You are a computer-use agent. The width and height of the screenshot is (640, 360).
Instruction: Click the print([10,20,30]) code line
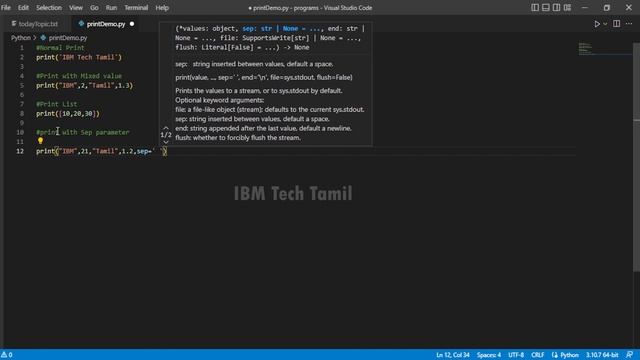point(68,114)
